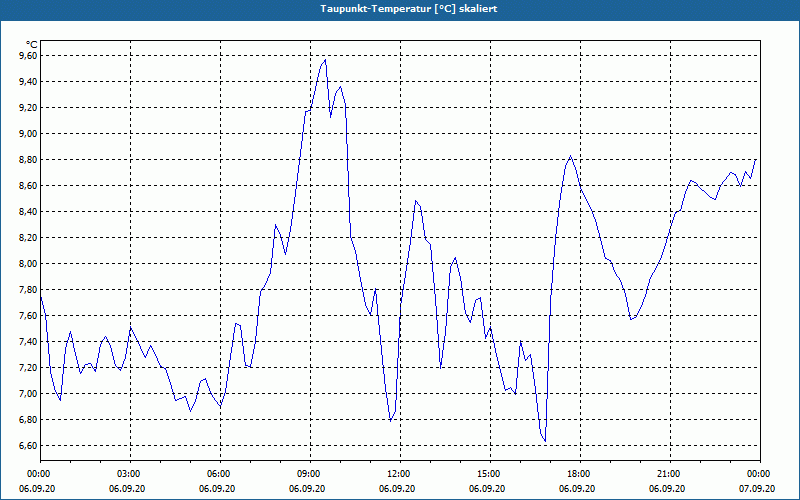Click the chart title Taupunkt-Temperatur [°C] skaliert

click(409, 9)
